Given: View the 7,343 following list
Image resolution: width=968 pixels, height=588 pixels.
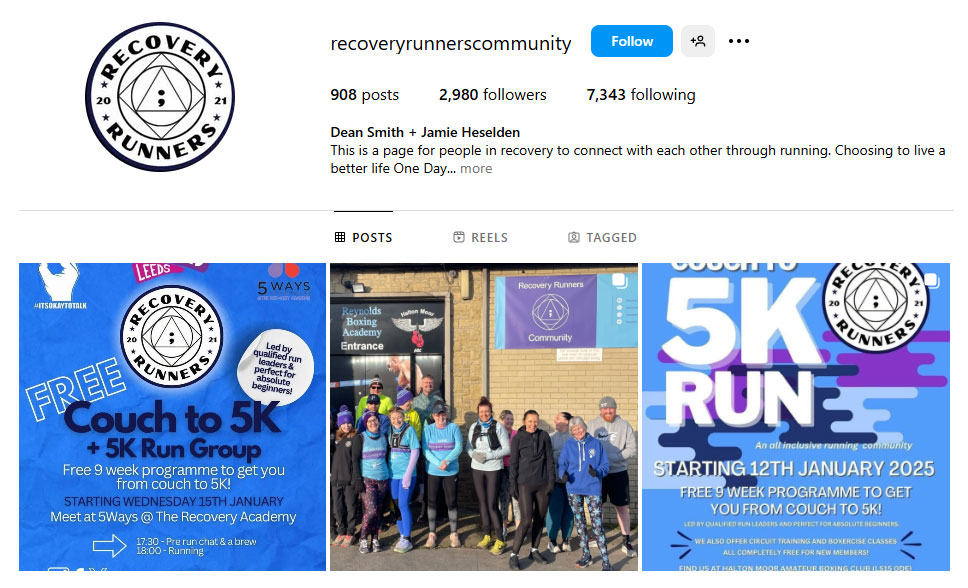Looking at the screenshot, I should click(x=641, y=94).
